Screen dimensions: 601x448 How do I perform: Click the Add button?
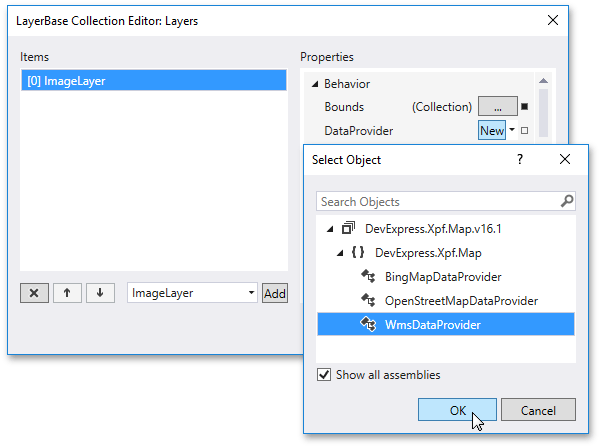point(275,293)
